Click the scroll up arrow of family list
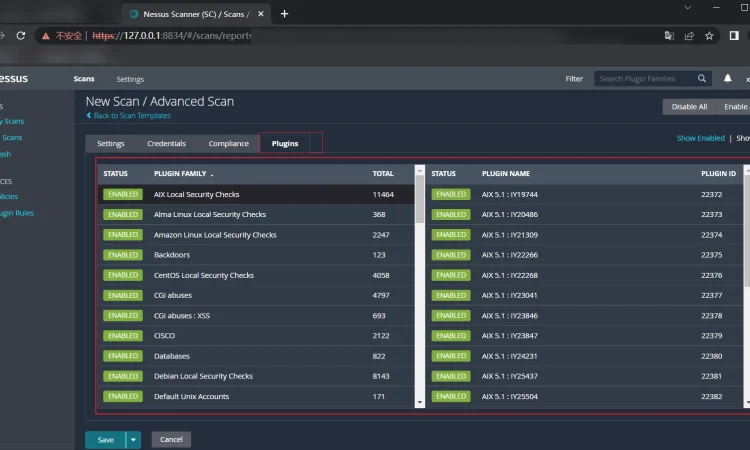This screenshot has width=750, height=450. pyautogui.click(x=419, y=170)
